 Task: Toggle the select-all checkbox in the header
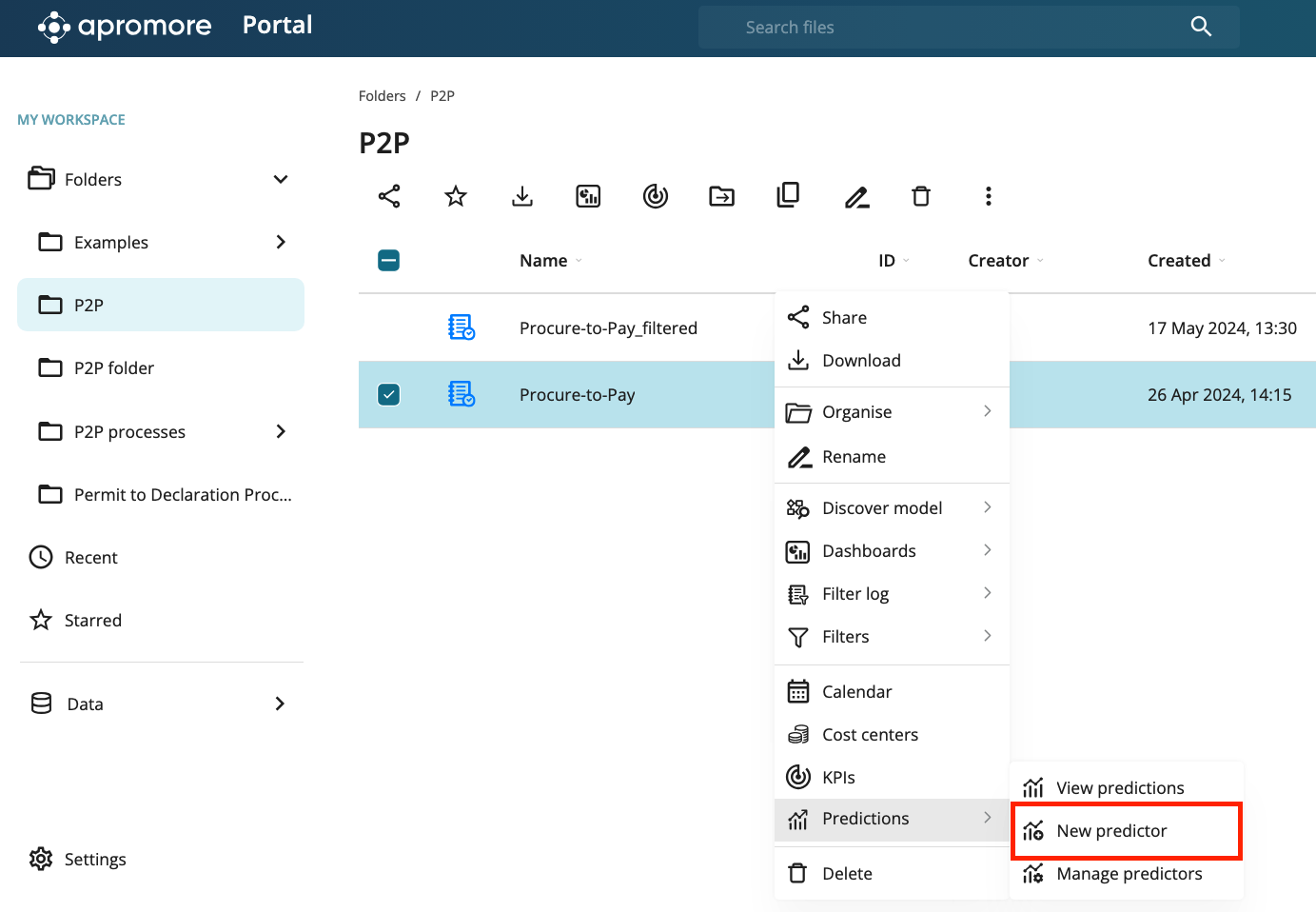click(x=388, y=260)
